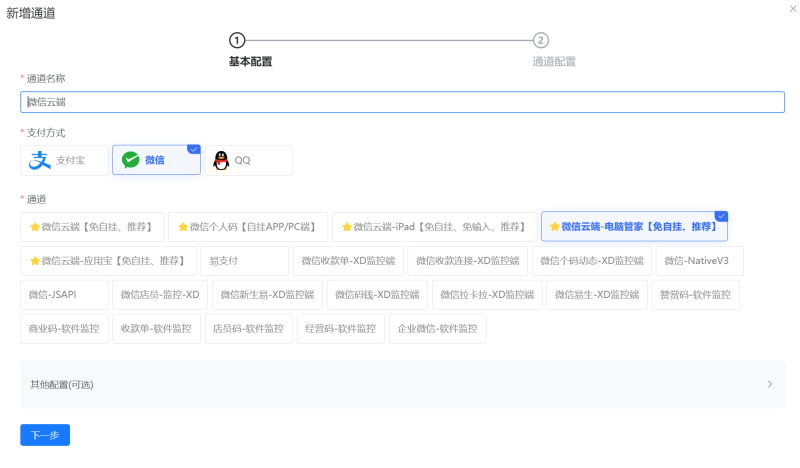Choose the 微信-NativeV3 channel

click(699, 261)
